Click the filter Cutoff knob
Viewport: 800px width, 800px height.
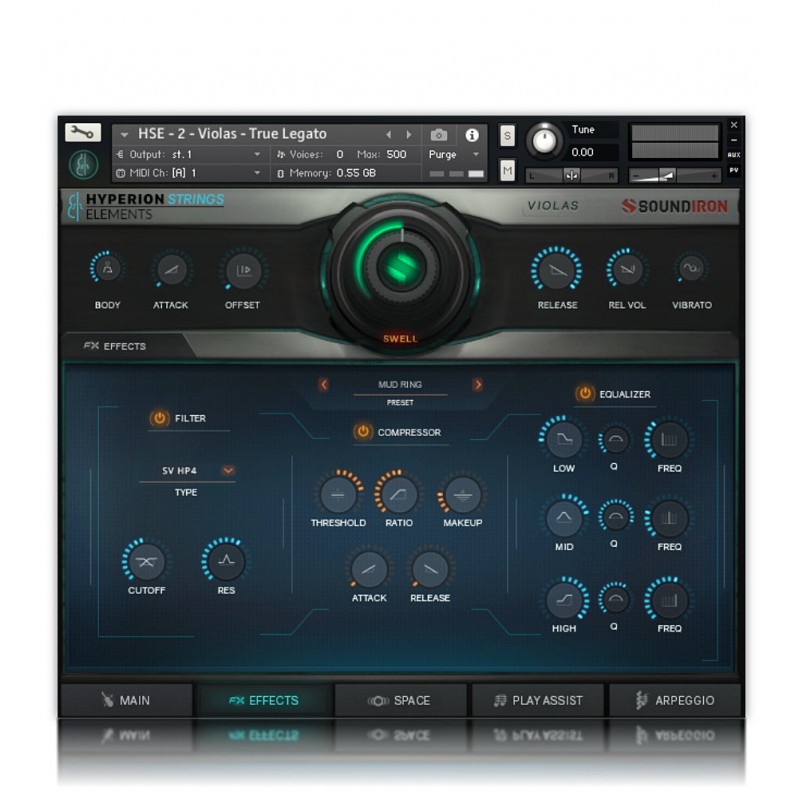[x=146, y=561]
